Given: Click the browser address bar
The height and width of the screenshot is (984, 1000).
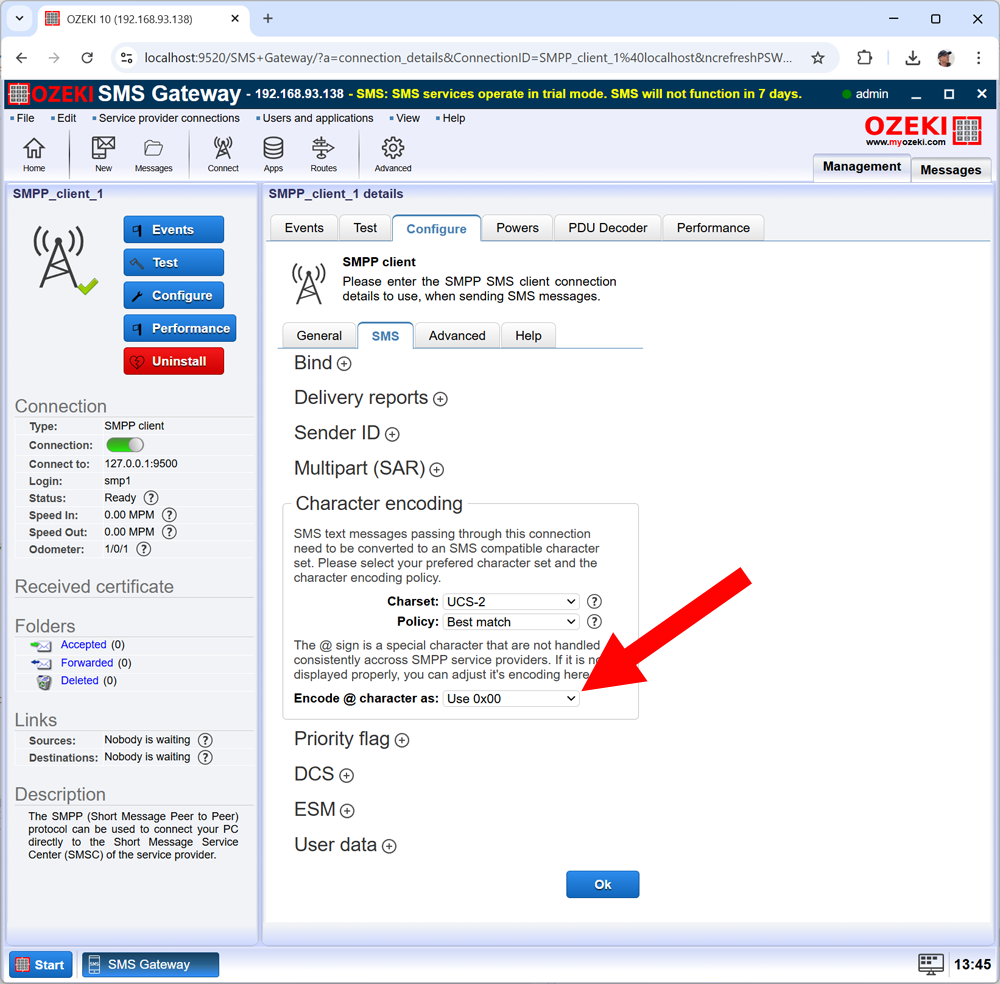Looking at the screenshot, I should [x=468, y=58].
